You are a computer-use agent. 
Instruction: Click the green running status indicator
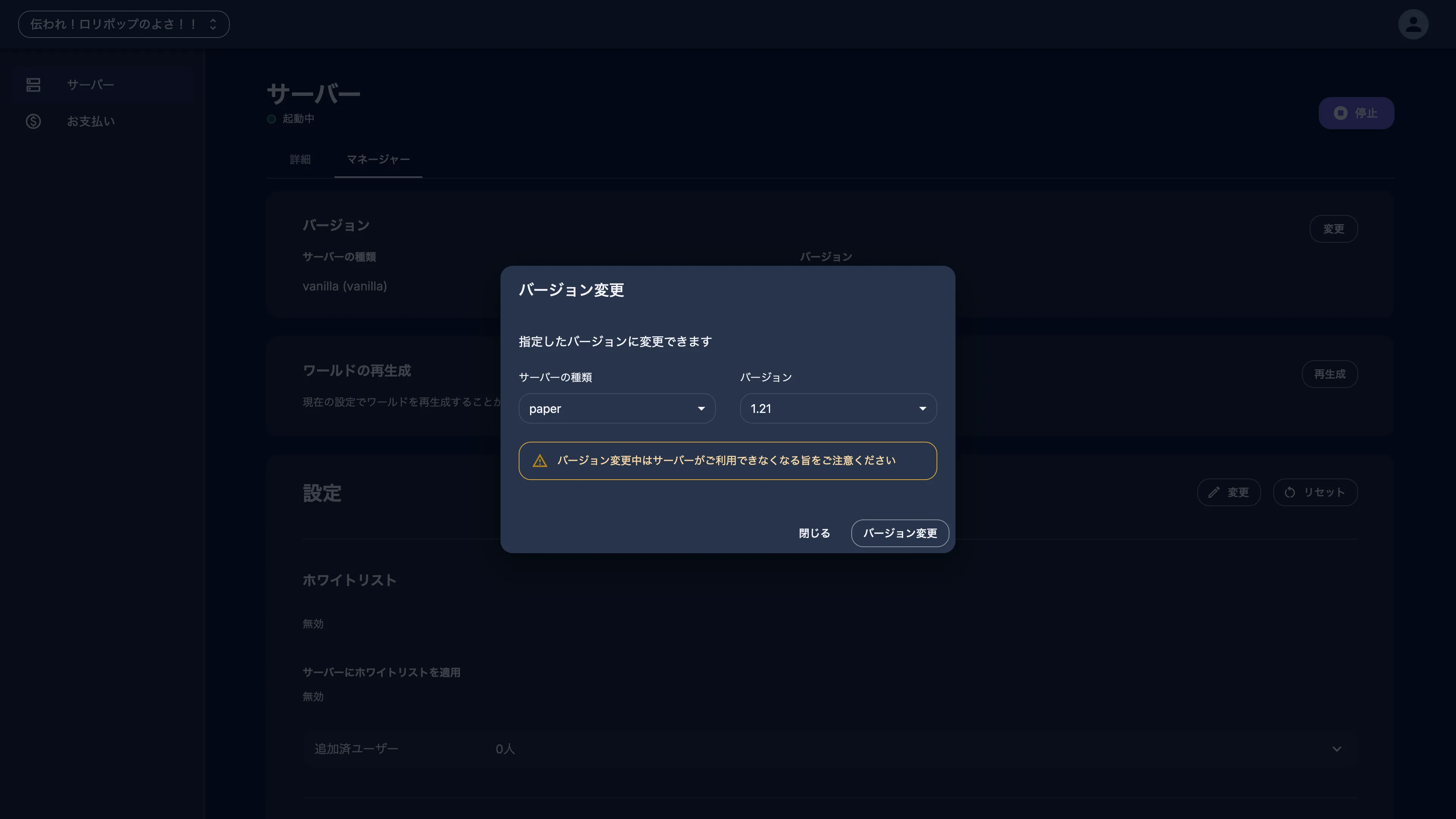(x=271, y=119)
